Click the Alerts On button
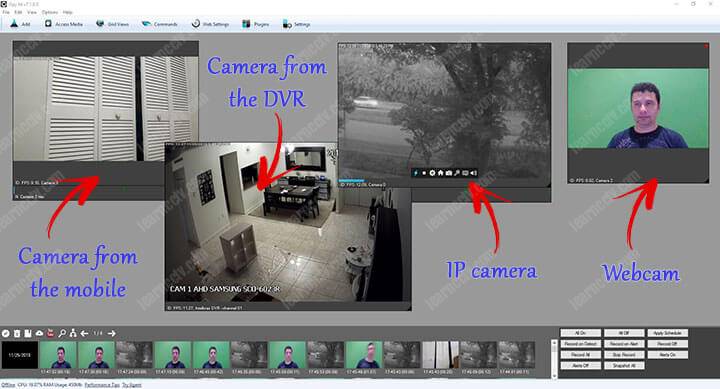 668,355
